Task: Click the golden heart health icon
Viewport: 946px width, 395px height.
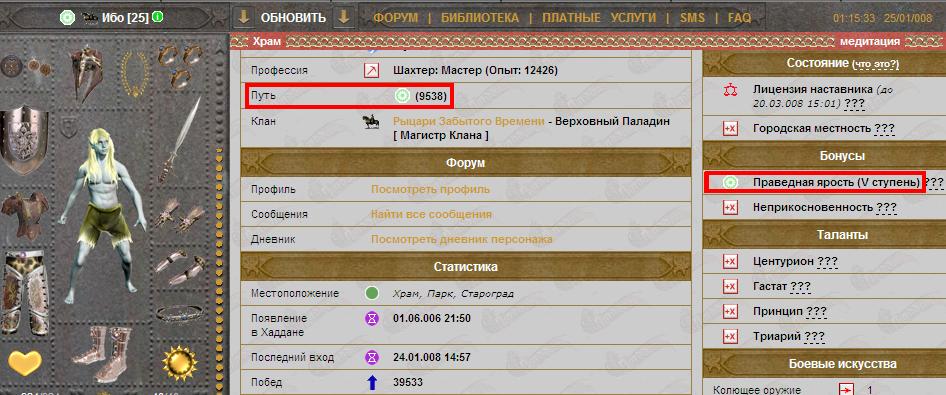Action: coord(25,362)
